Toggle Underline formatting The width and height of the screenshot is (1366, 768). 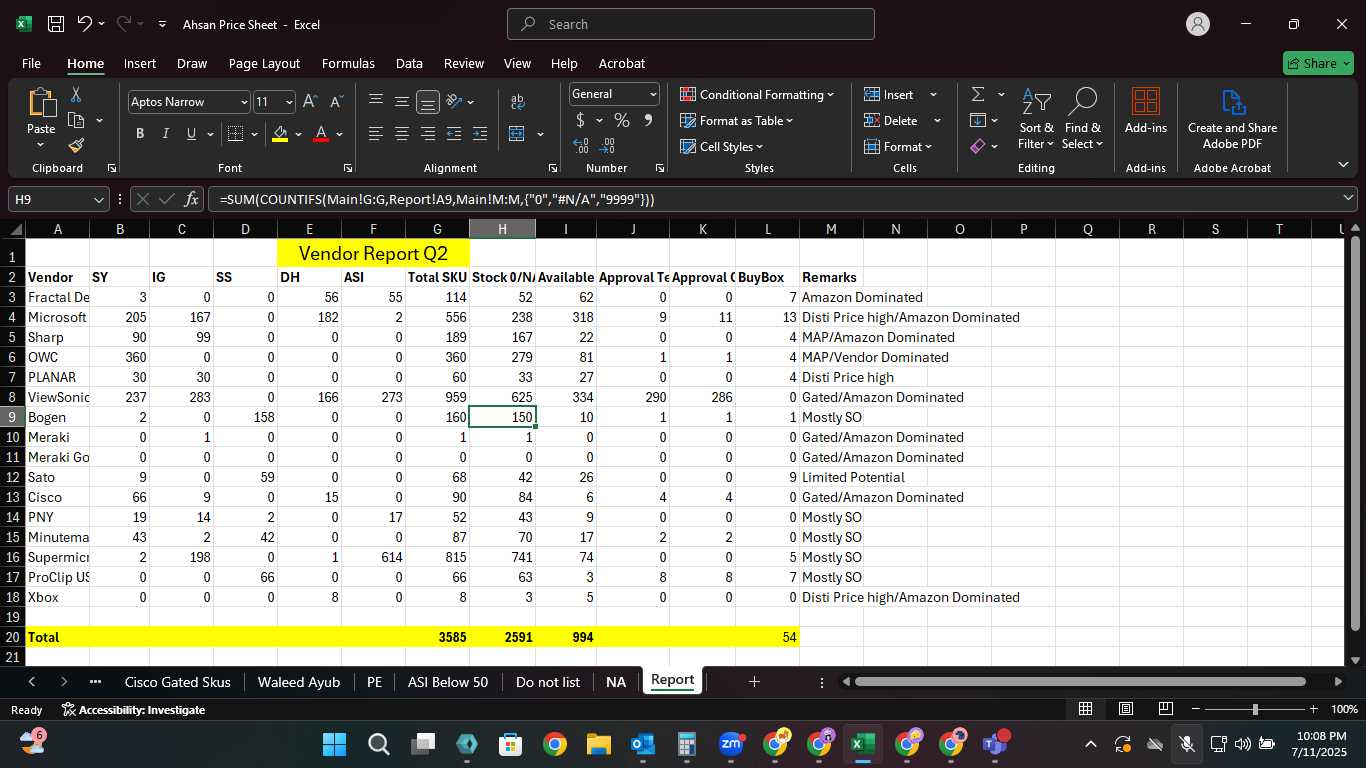(191, 133)
